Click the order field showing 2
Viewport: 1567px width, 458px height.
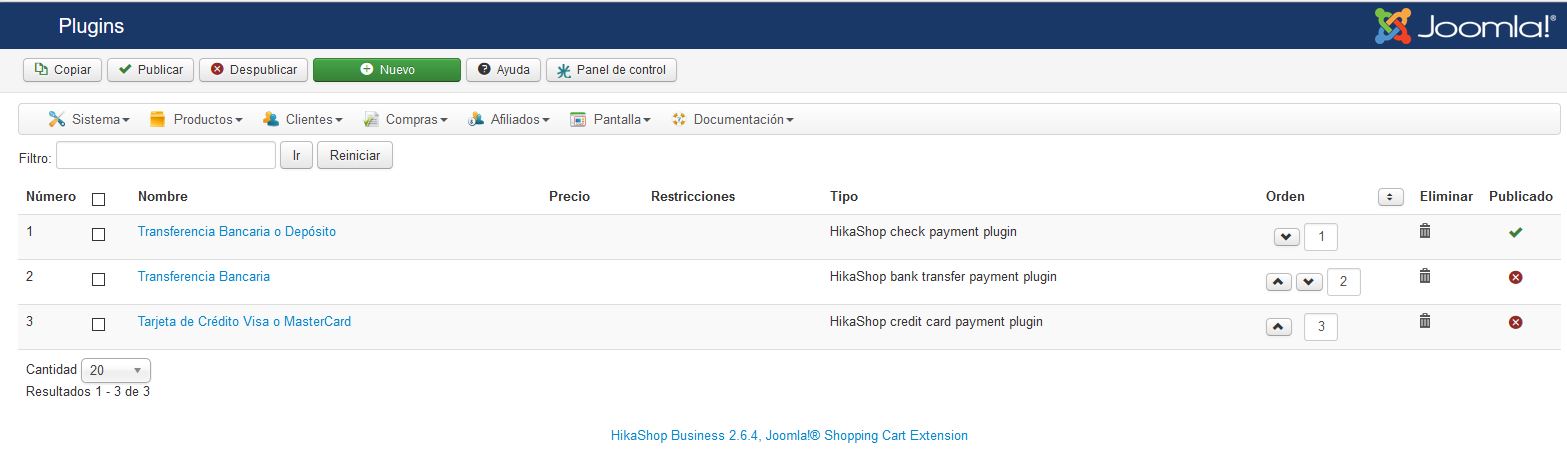pyautogui.click(x=1343, y=282)
